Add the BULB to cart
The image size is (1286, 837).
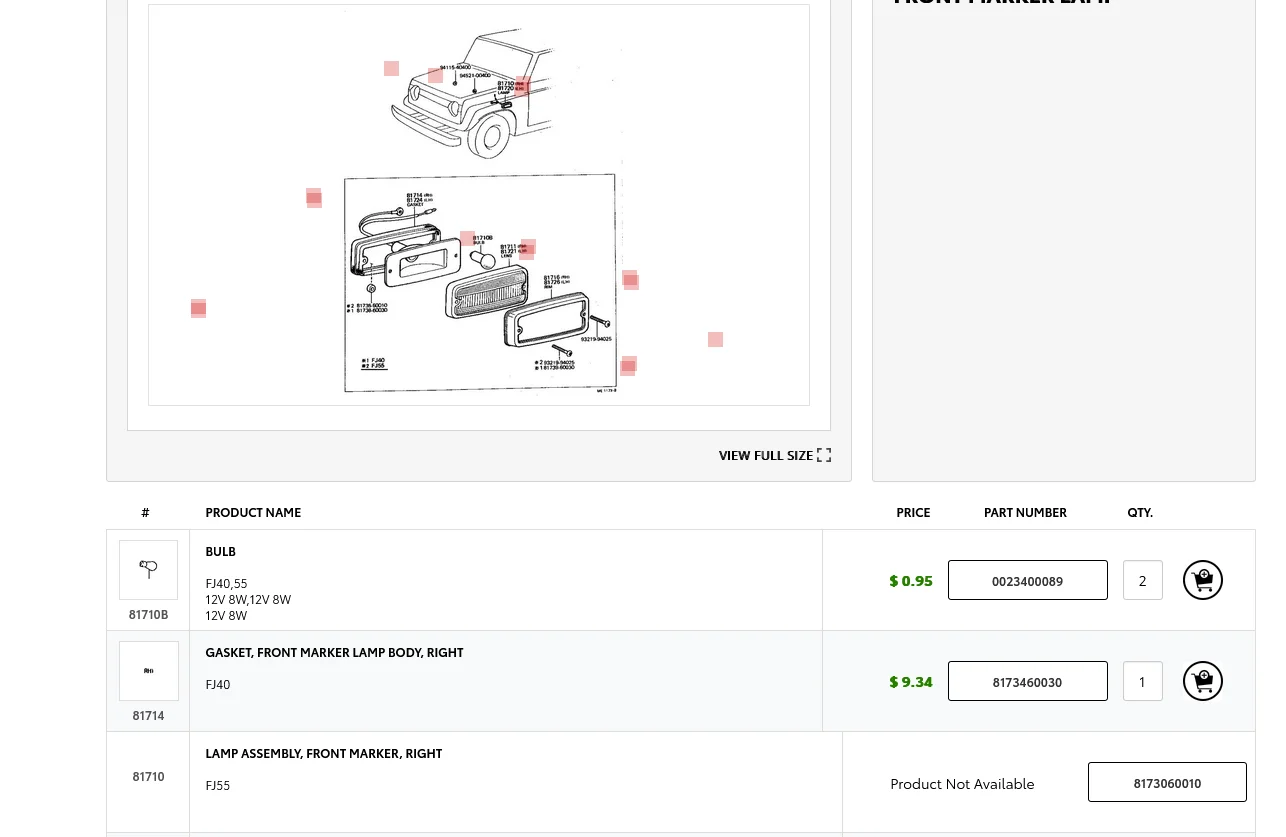(x=1202, y=580)
